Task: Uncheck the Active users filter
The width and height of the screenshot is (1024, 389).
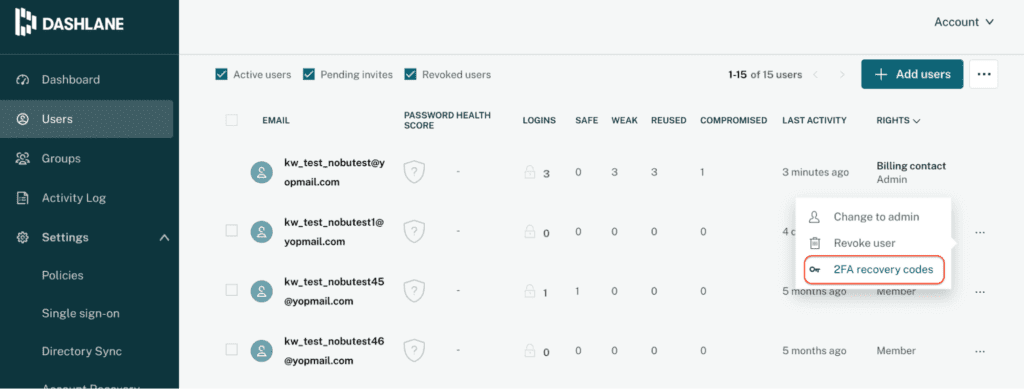Action: tap(221, 74)
